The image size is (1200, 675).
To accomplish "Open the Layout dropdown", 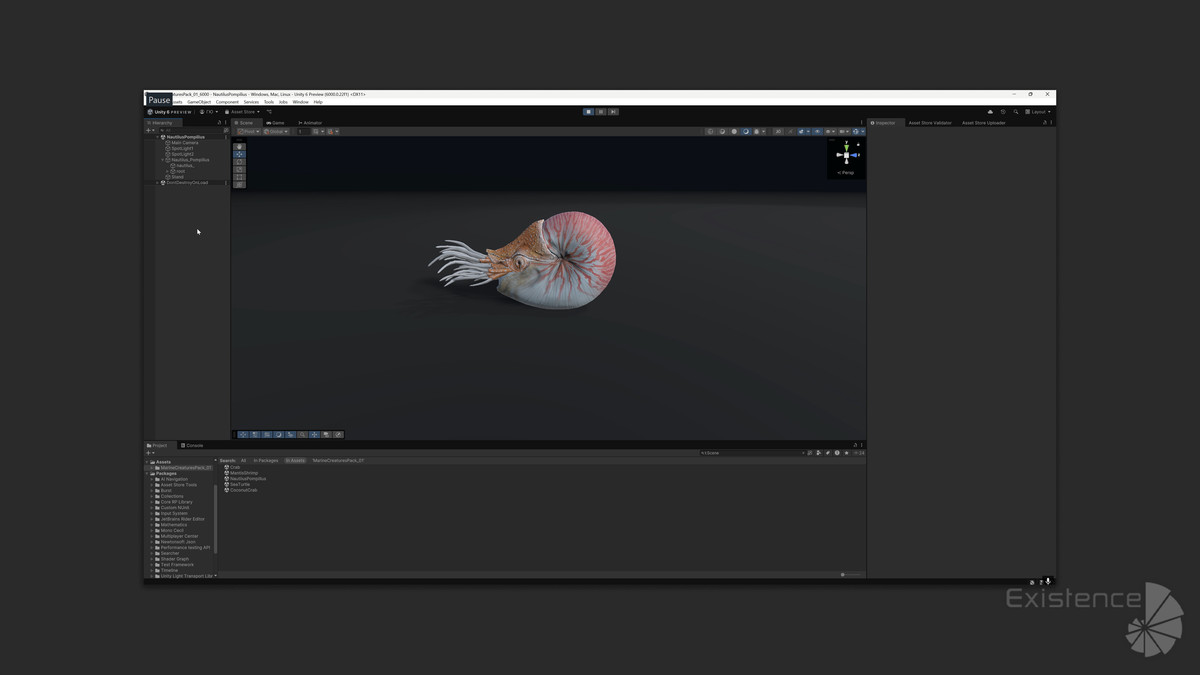I will tap(1038, 112).
